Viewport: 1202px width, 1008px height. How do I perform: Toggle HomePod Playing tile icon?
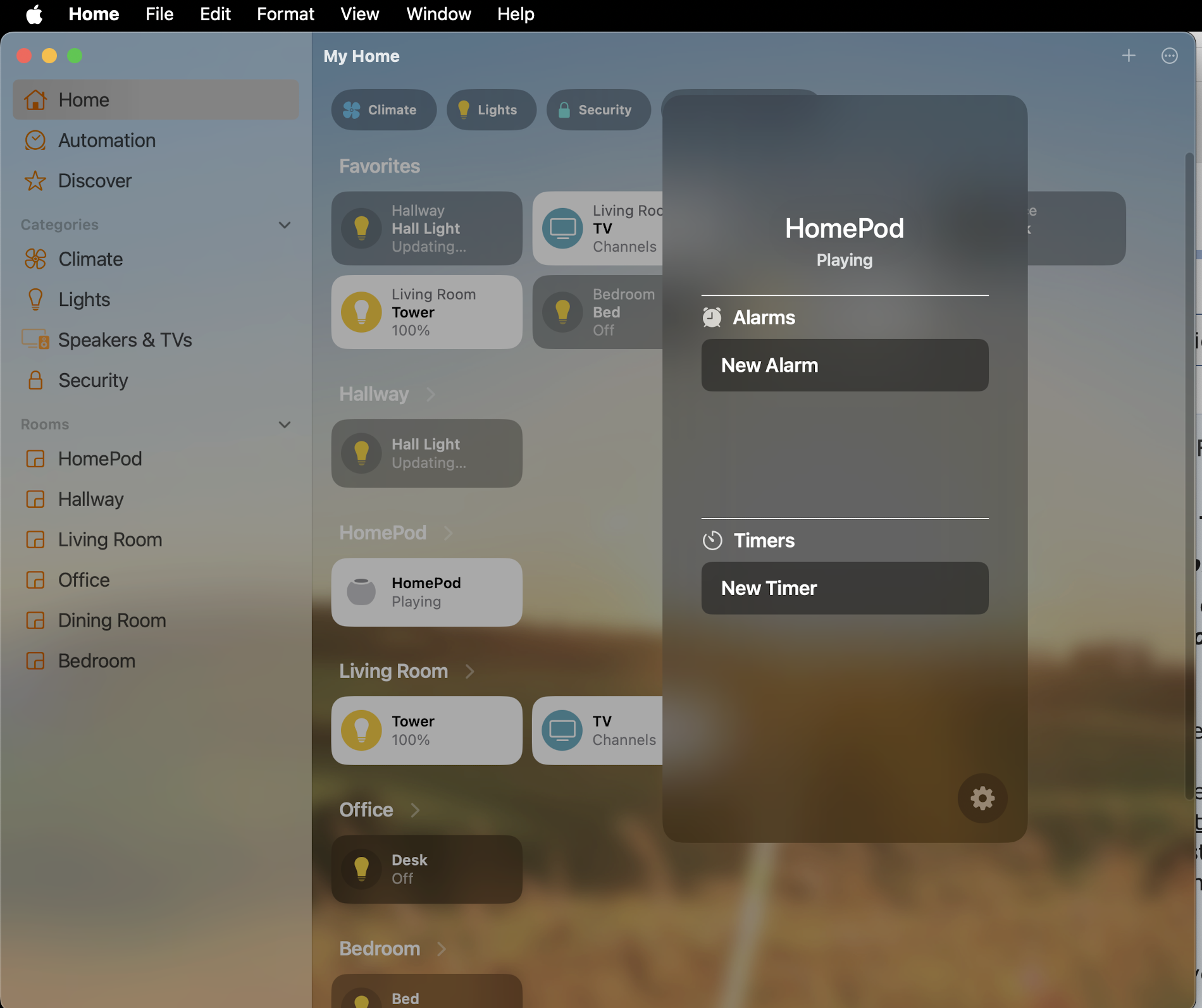pos(361,592)
